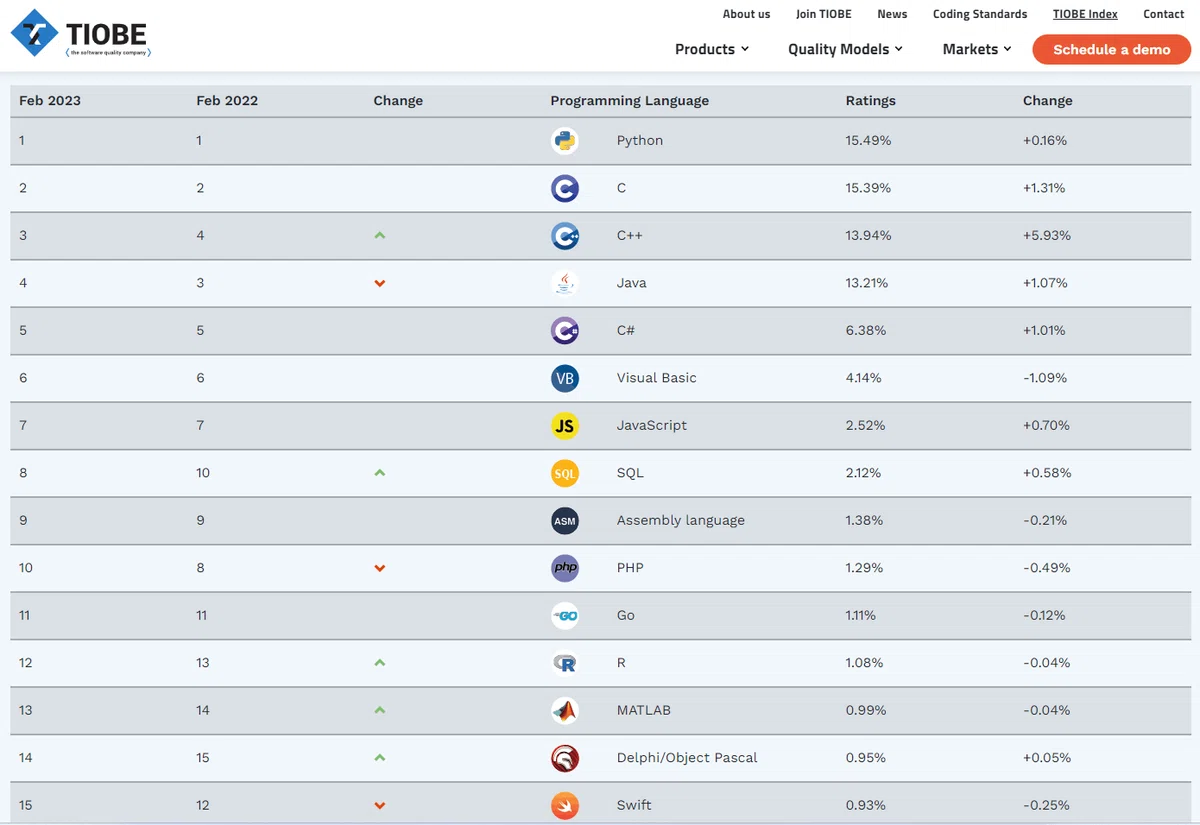The height and width of the screenshot is (825, 1200).
Task: Click the C++ language logo icon
Action: tap(565, 235)
